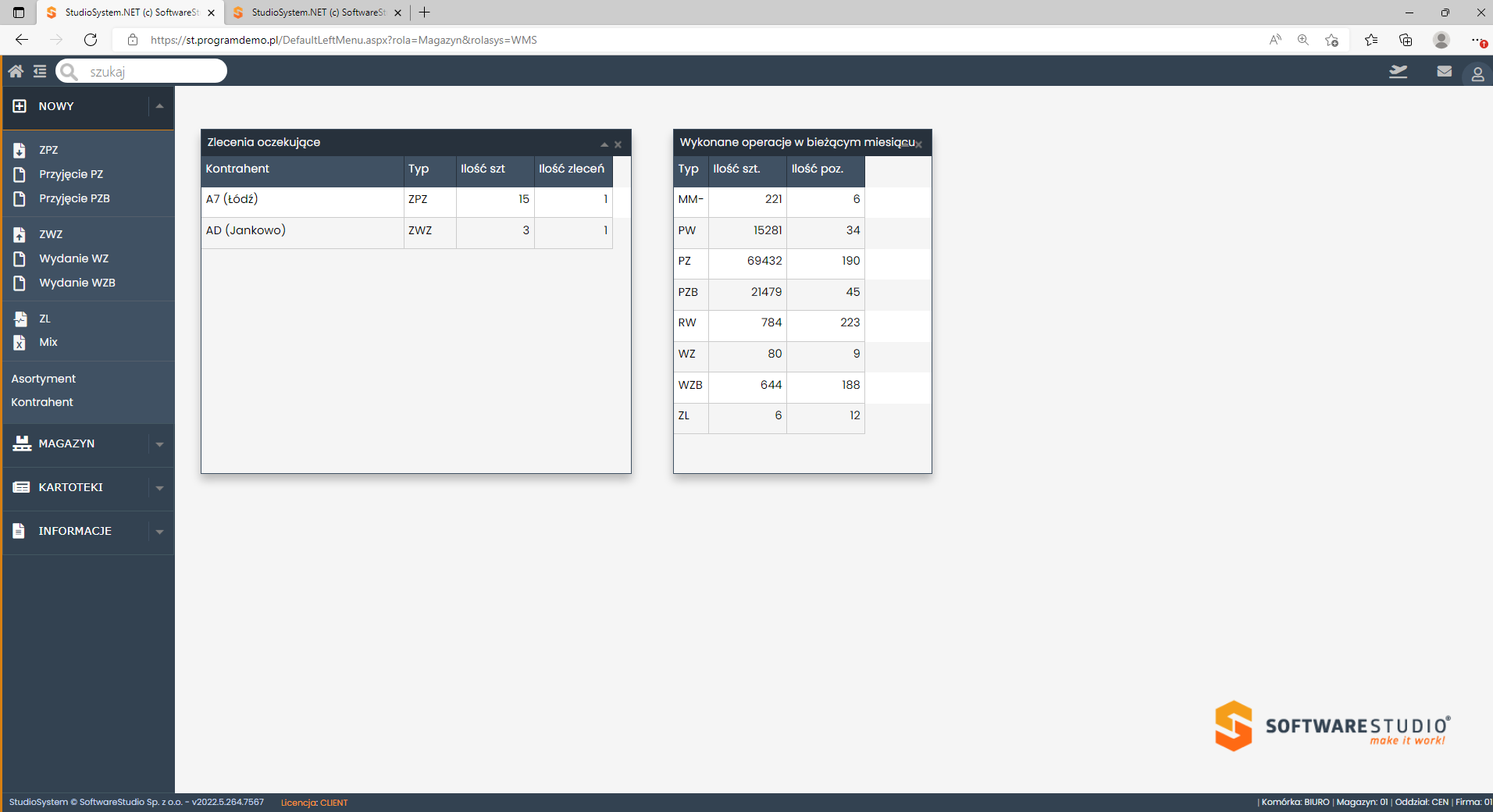Go to the home dashboard icon

point(16,72)
